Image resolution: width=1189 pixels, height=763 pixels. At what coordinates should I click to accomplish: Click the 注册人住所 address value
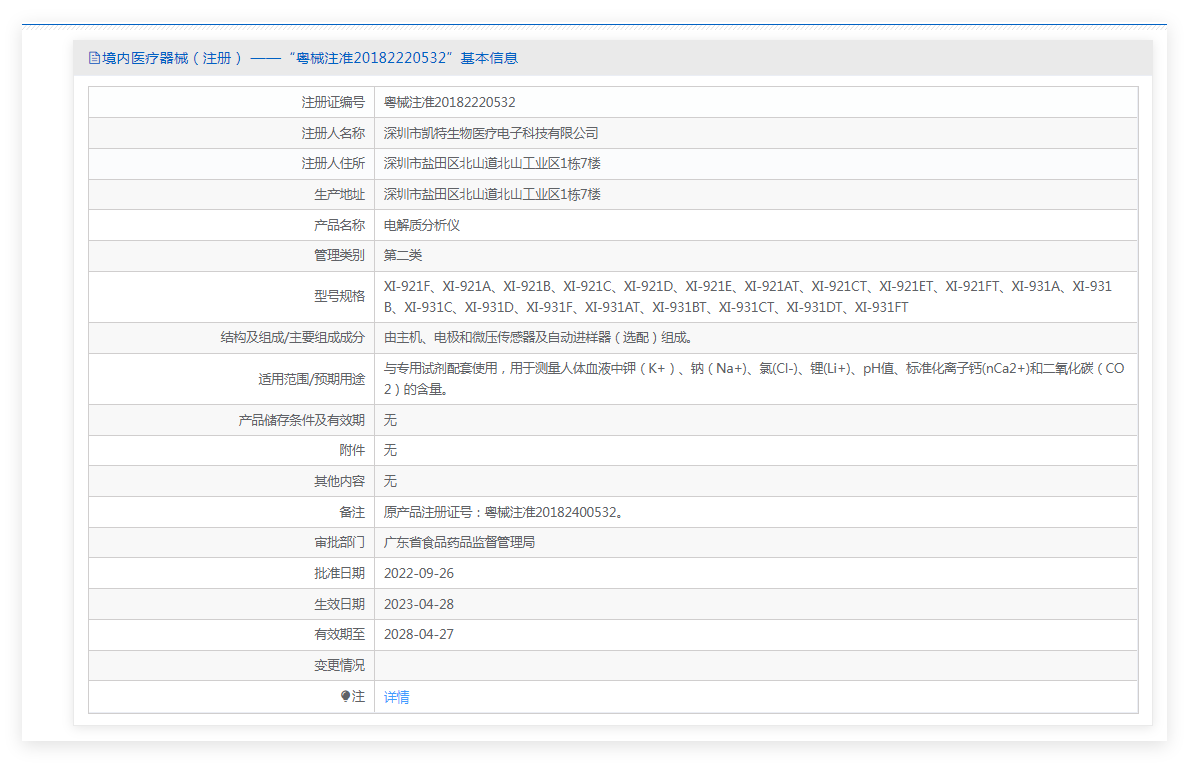click(492, 164)
